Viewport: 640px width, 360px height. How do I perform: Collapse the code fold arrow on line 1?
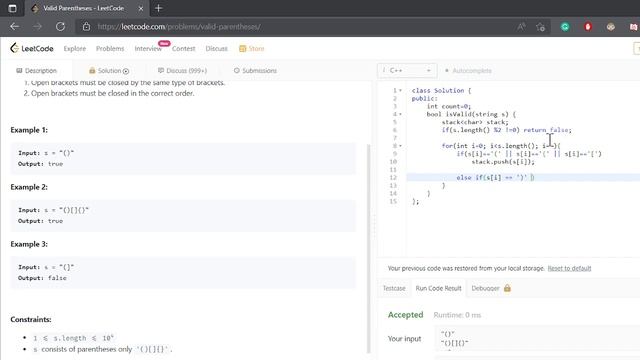coord(400,91)
